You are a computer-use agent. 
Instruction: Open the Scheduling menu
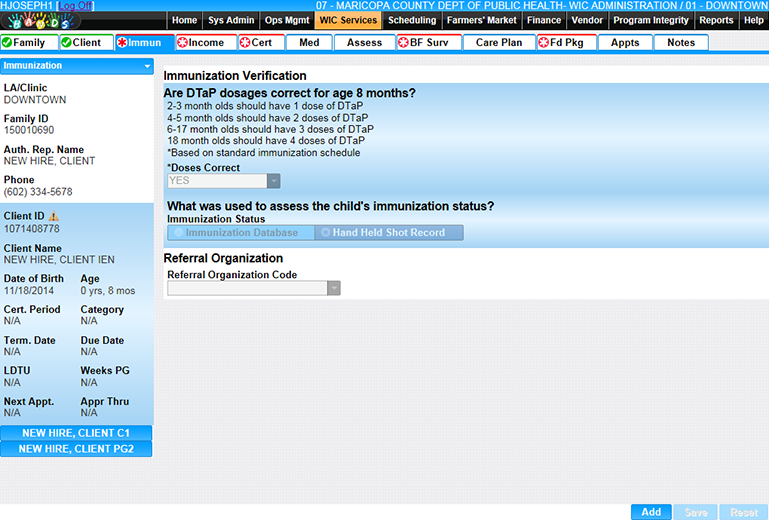click(411, 20)
